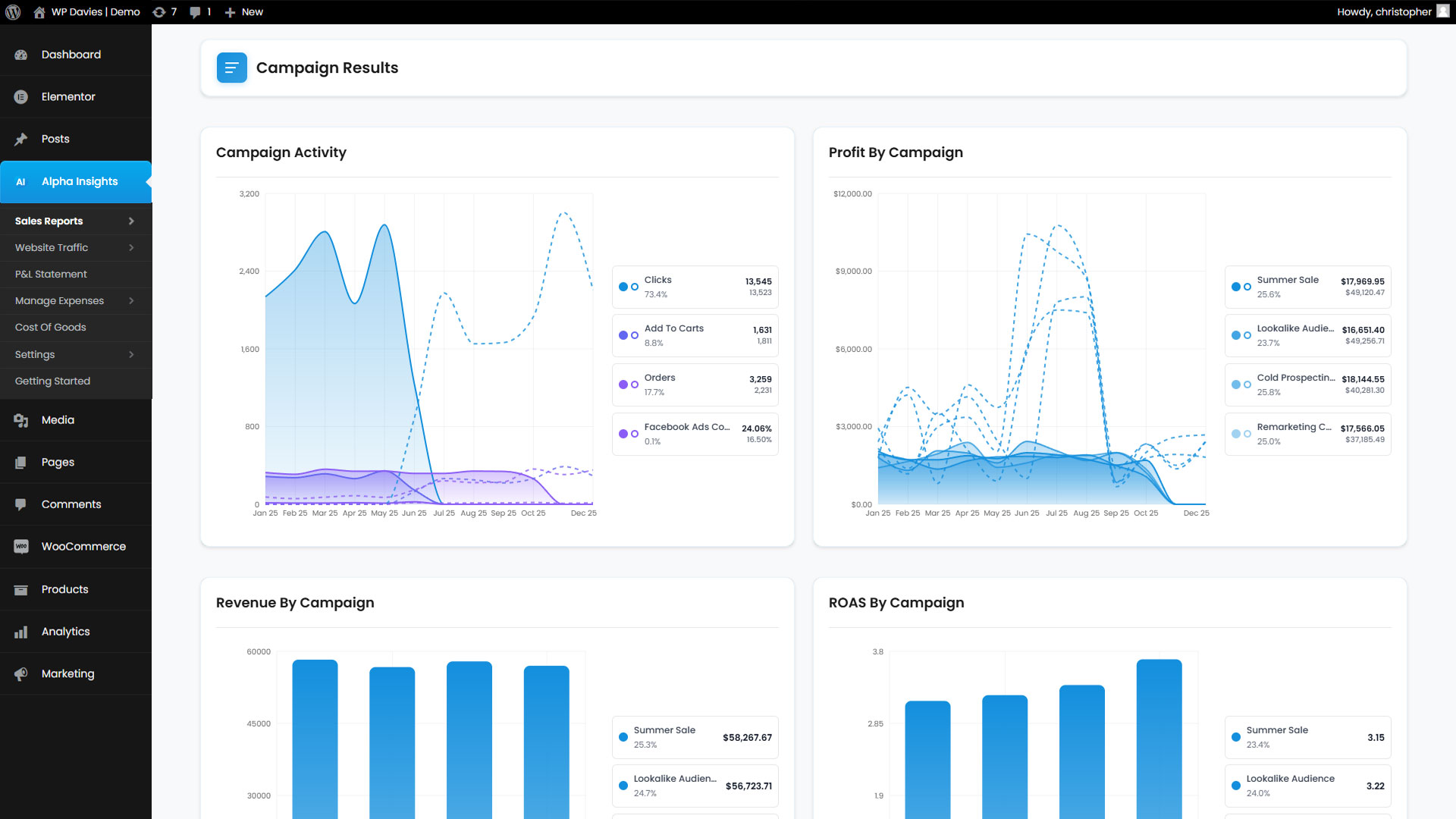Open the P&L Statement menu item
Viewport: 1456px width, 819px height.
click(51, 274)
